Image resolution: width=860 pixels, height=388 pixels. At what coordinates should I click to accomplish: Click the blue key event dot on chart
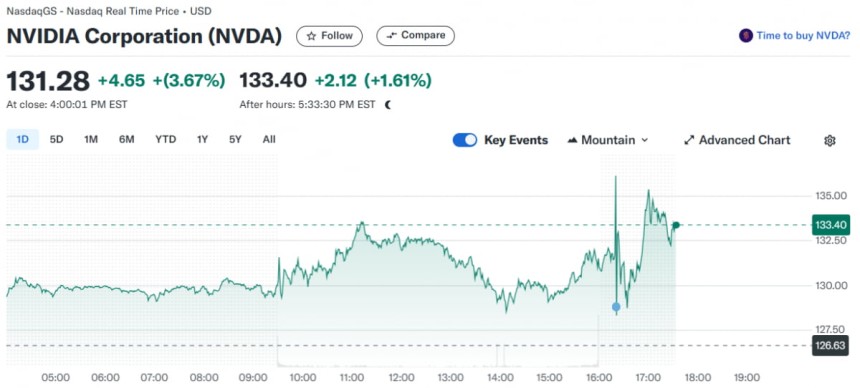tap(616, 307)
